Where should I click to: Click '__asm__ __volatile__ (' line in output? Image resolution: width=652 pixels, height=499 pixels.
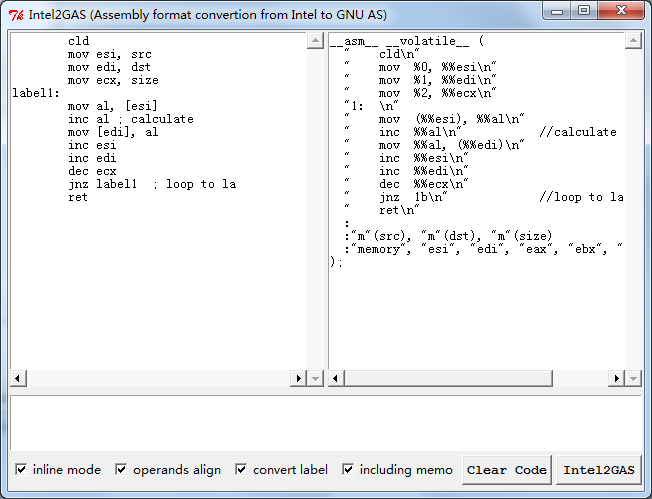[407, 41]
